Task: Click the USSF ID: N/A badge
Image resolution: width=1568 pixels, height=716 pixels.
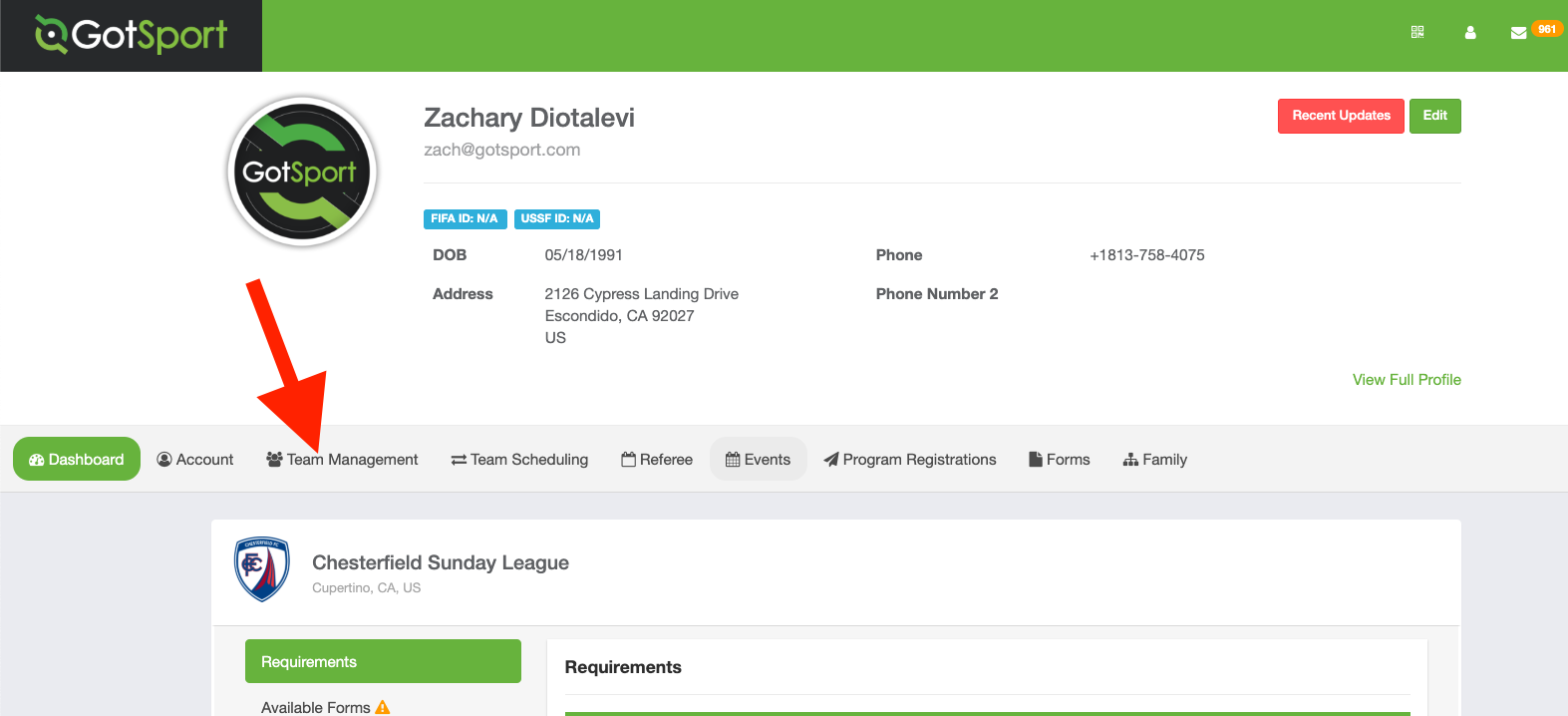Action: coord(557,218)
